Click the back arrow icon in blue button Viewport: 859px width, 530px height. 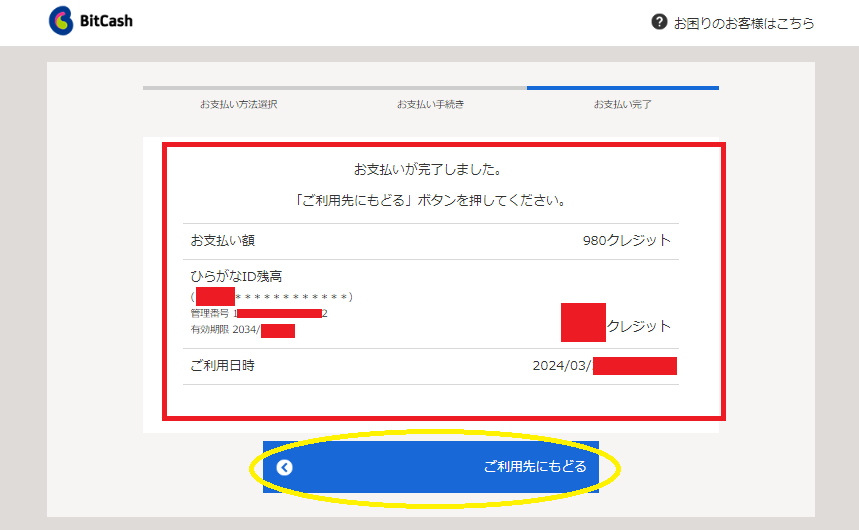(284, 467)
